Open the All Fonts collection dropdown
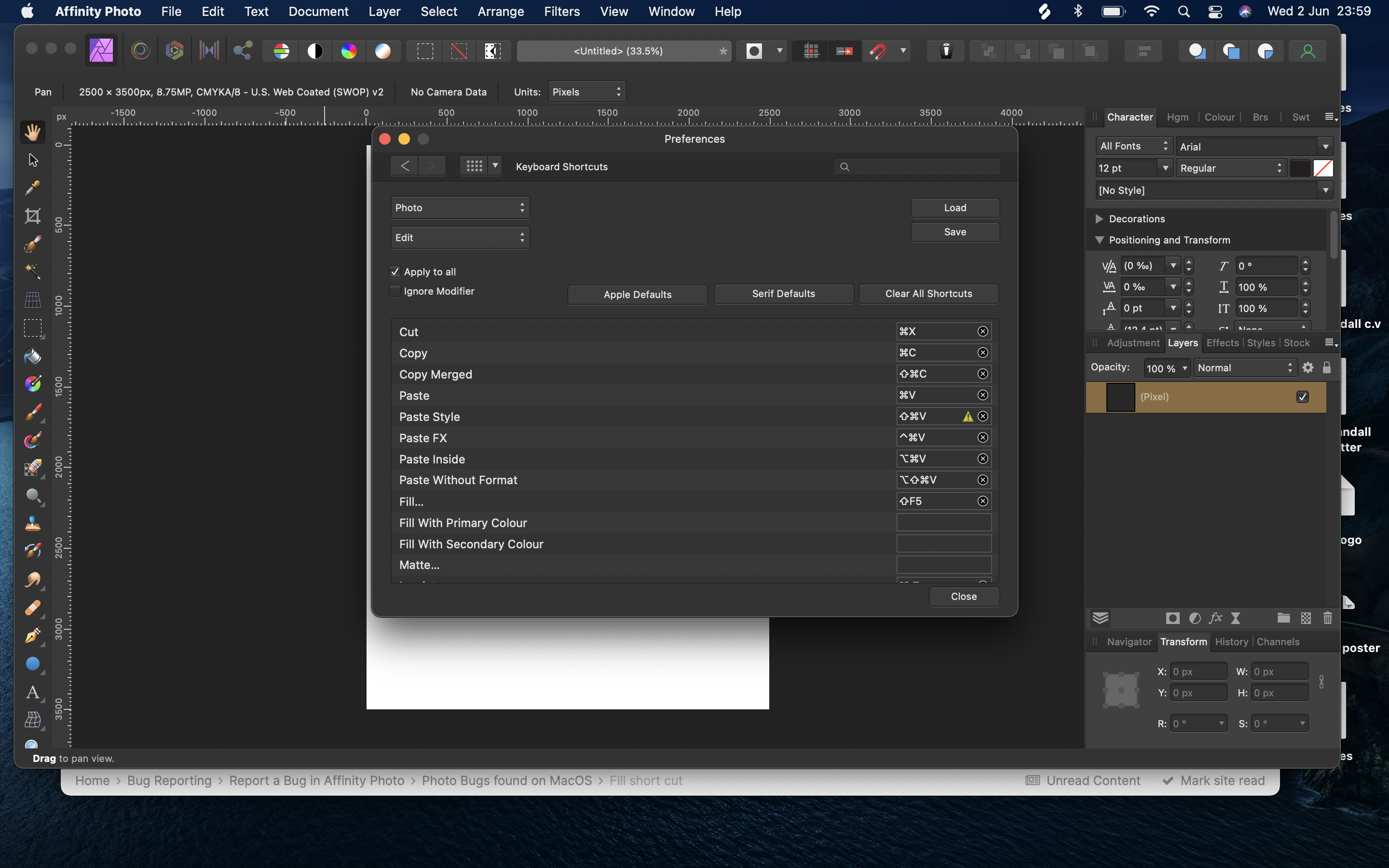The height and width of the screenshot is (868, 1389). click(1133, 147)
